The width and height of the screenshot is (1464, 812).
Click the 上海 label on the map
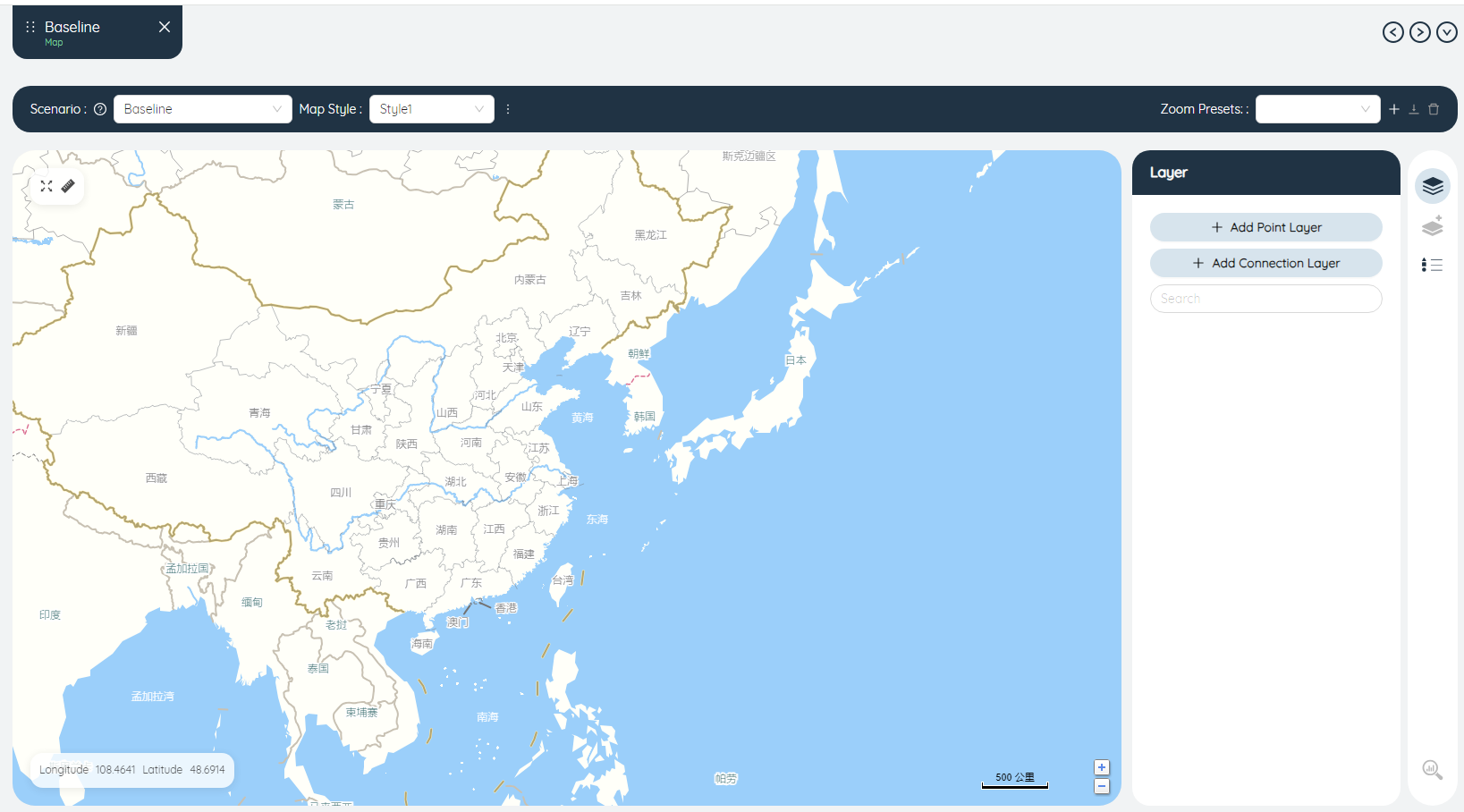[x=568, y=481]
